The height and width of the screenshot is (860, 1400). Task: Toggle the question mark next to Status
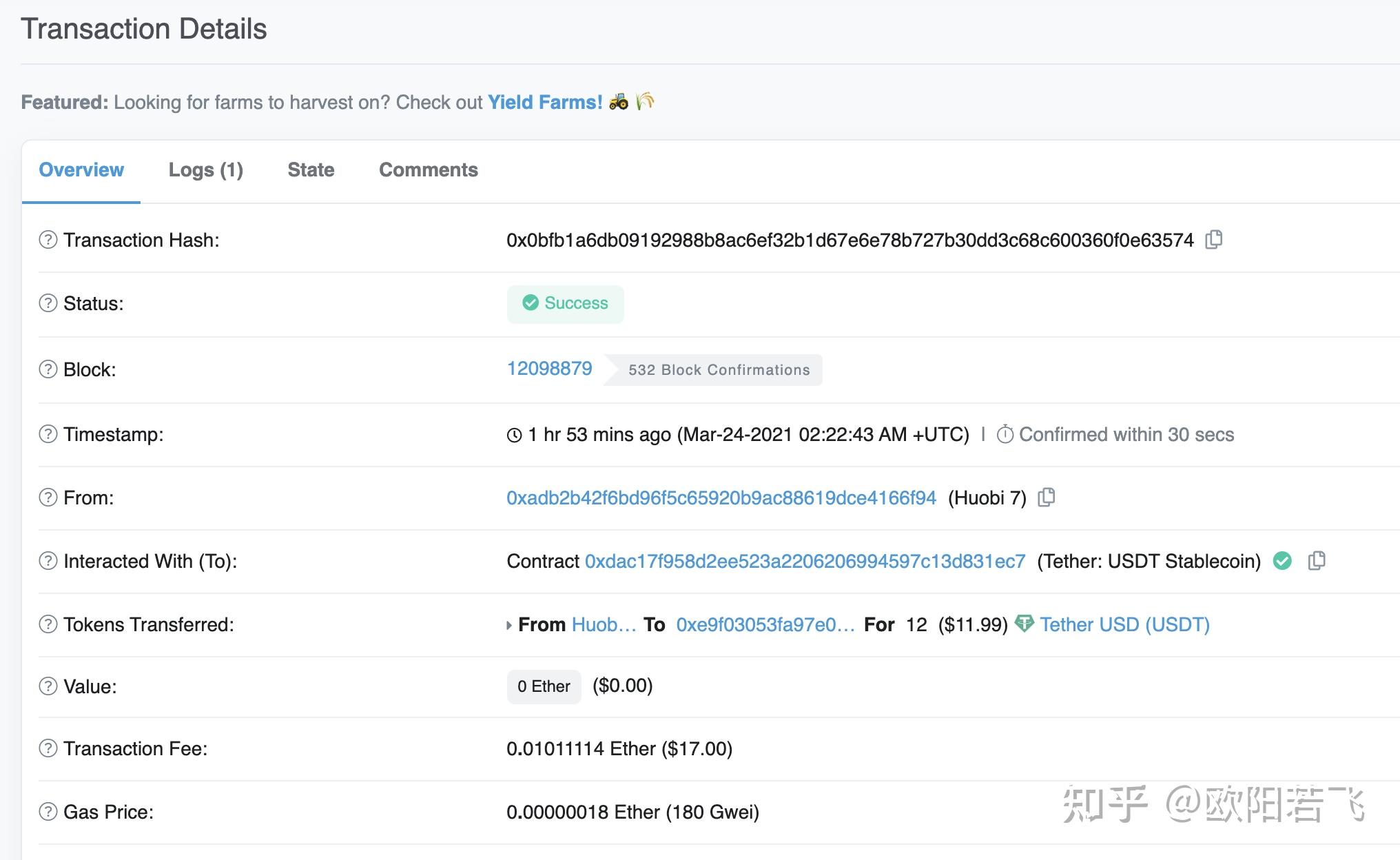(48, 302)
